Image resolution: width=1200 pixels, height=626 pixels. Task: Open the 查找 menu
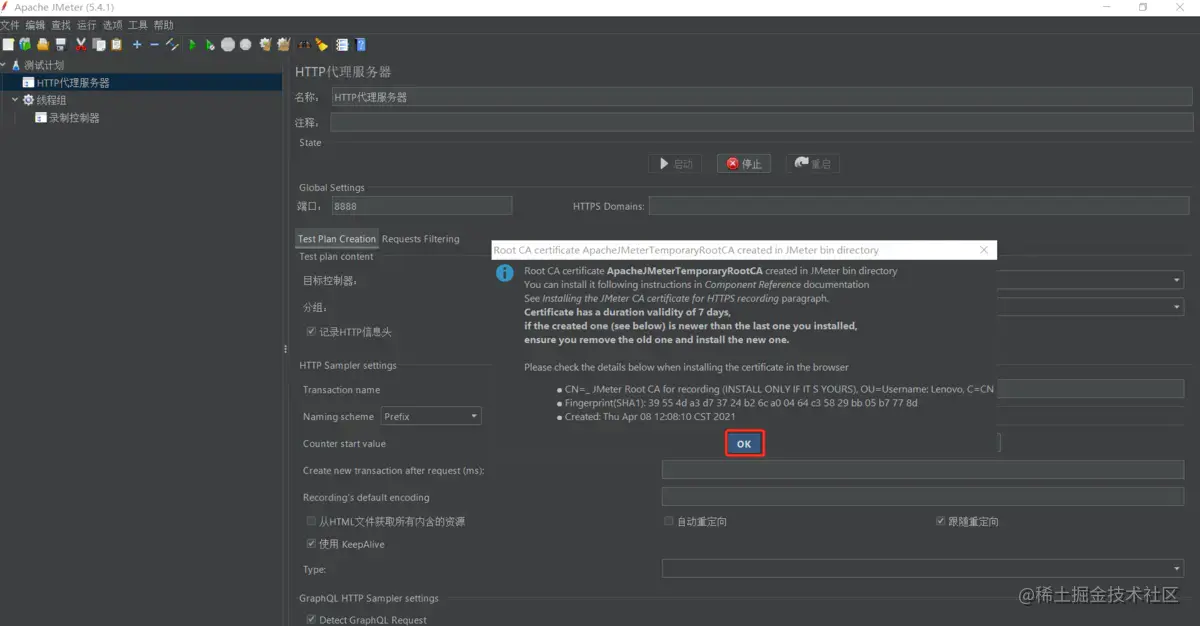pyautogui.click(x=61, y=25)
